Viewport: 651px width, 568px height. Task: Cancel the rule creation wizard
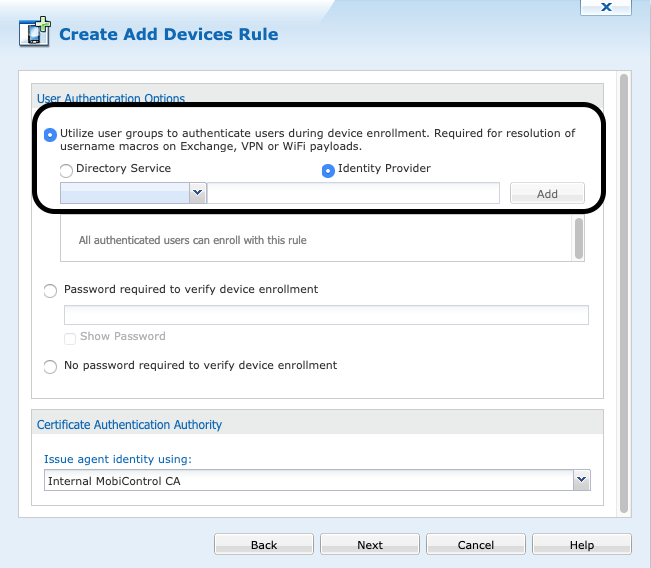coord(476,545)
